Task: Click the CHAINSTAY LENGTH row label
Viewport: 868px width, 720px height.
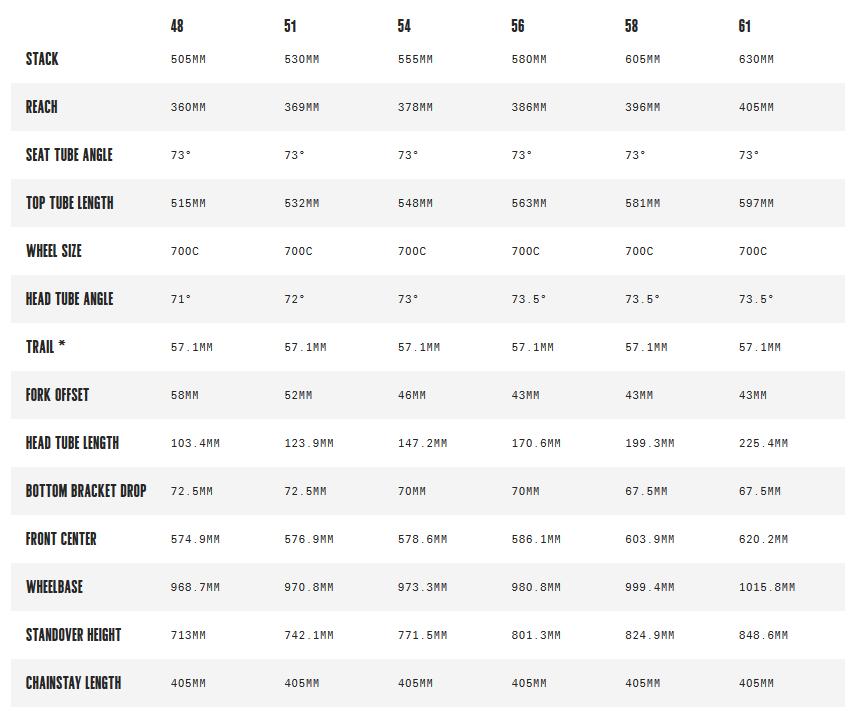Action: pos(73,683)
